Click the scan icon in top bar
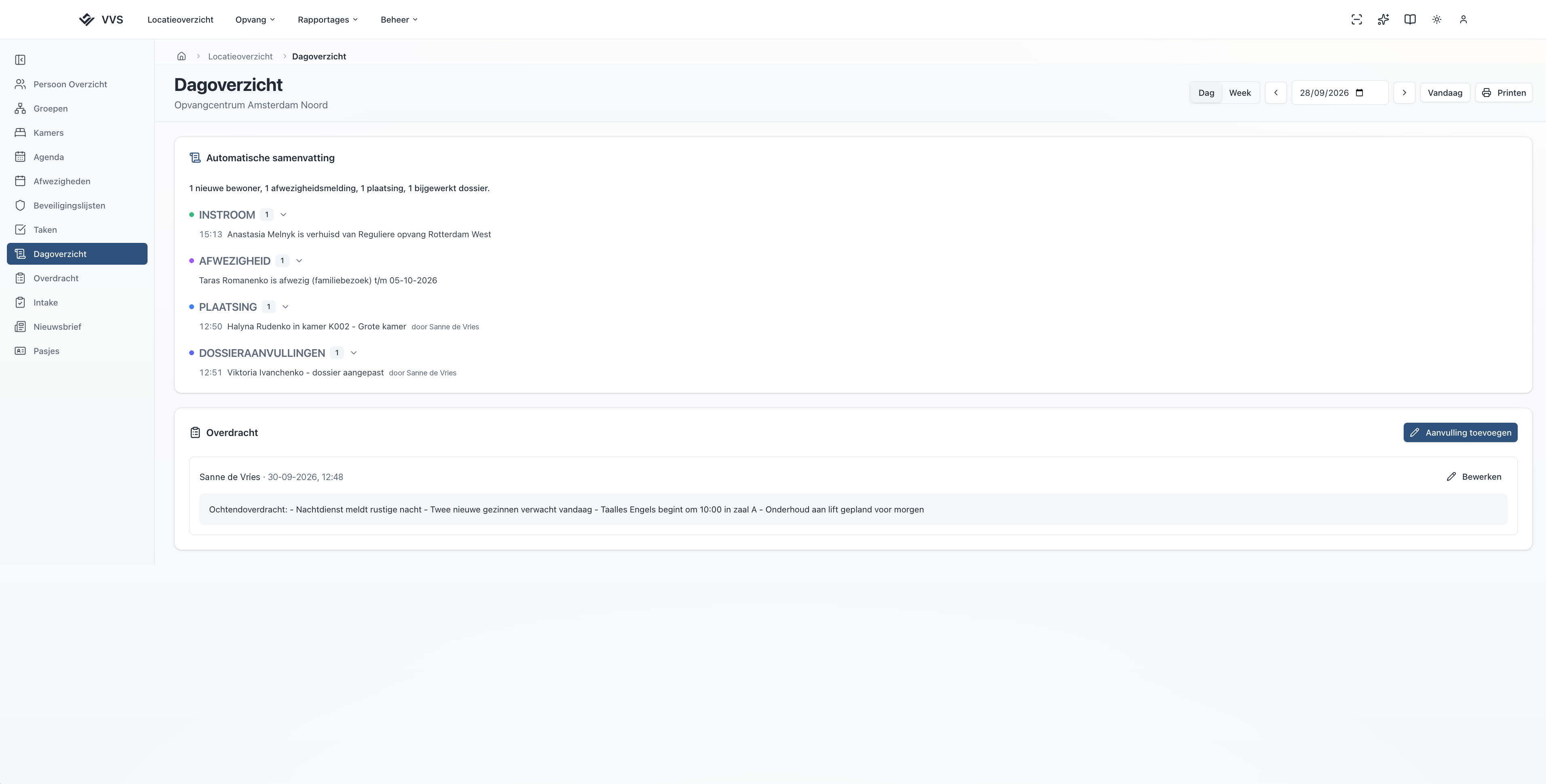 point(1356,20)
